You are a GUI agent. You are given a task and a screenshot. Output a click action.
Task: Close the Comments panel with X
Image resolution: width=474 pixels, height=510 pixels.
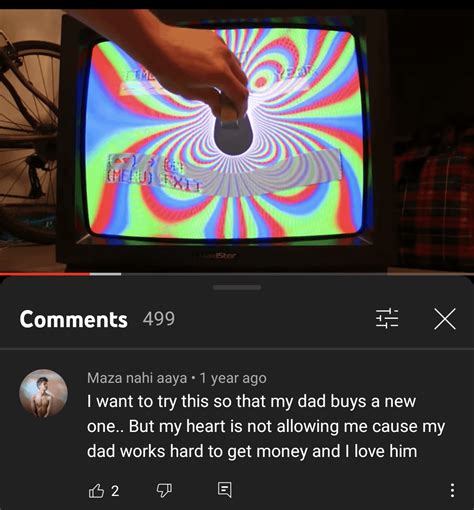point(445,319)
